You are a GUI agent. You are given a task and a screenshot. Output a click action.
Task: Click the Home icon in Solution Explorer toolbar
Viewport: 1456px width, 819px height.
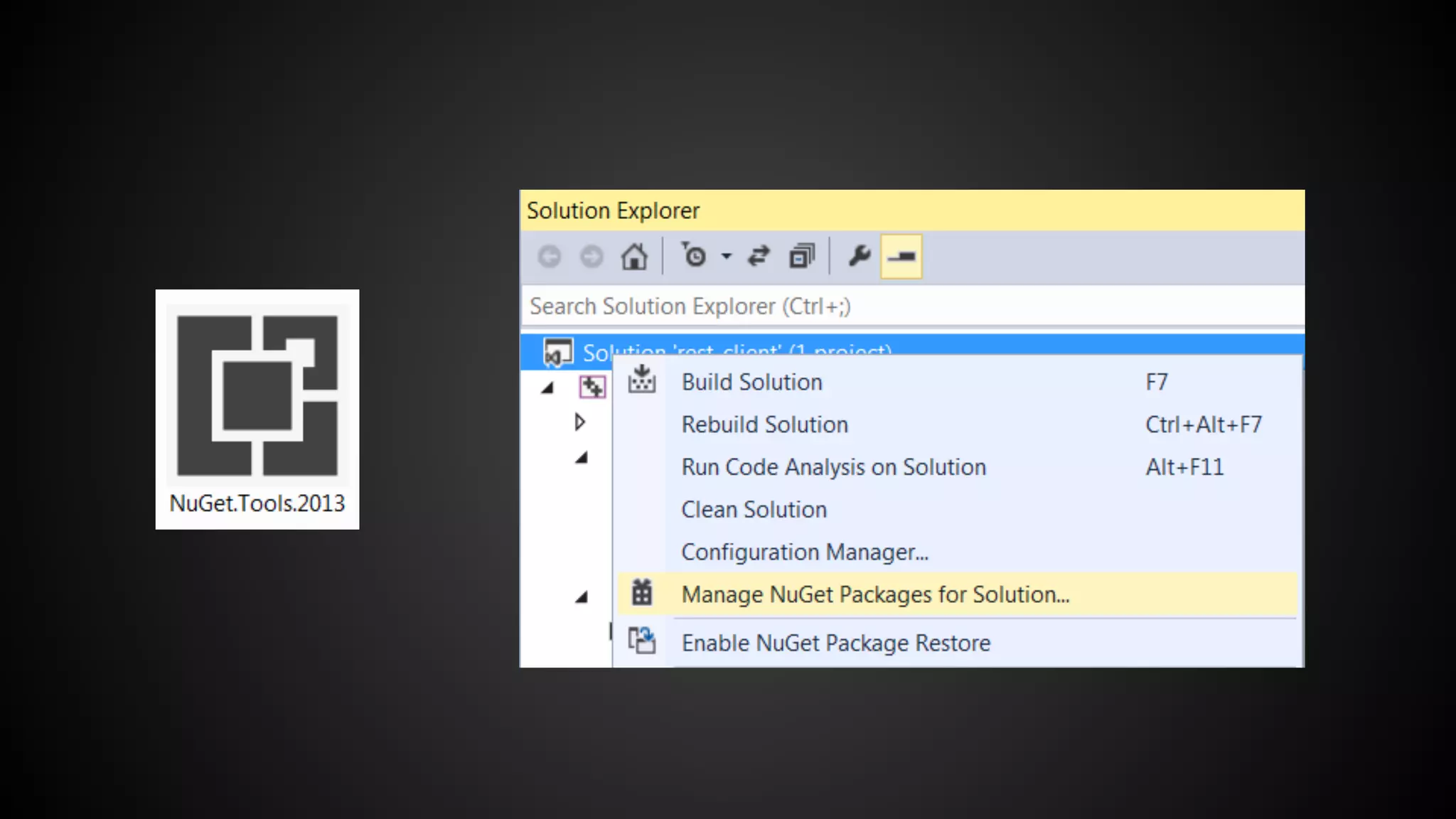pos(634,257)
